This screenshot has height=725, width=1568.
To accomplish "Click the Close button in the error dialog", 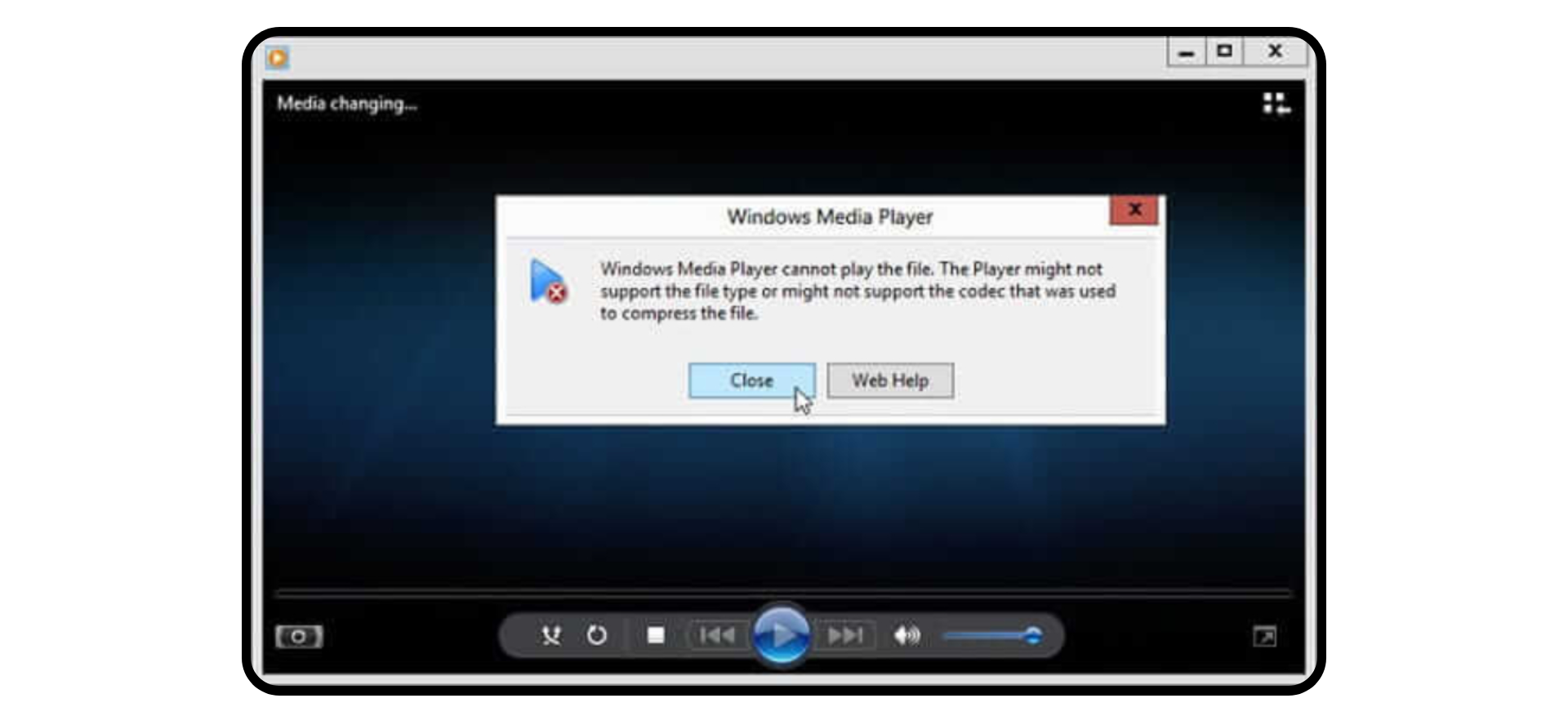I will 751,380.
